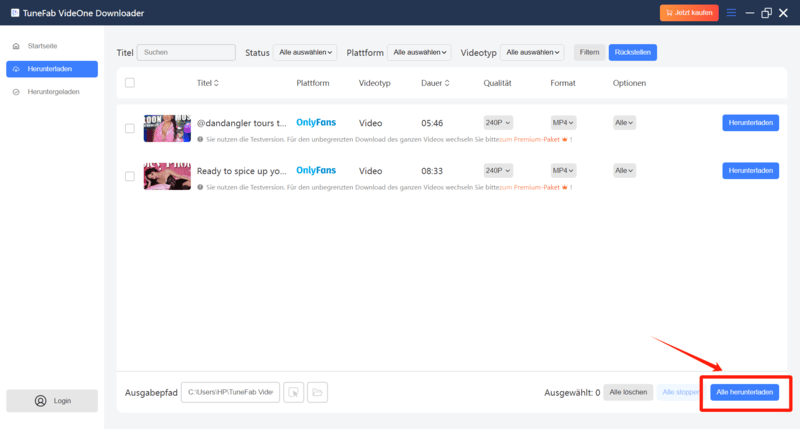Tick the select-all checkbox in table header
Image resolution: width=800 pixels, height=429 pixels.
pyautogui.click(x=130, y=83)
